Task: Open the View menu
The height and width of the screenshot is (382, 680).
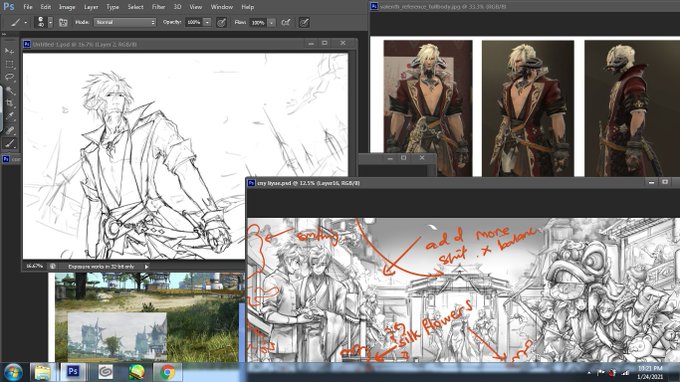Action: point(196,7)
